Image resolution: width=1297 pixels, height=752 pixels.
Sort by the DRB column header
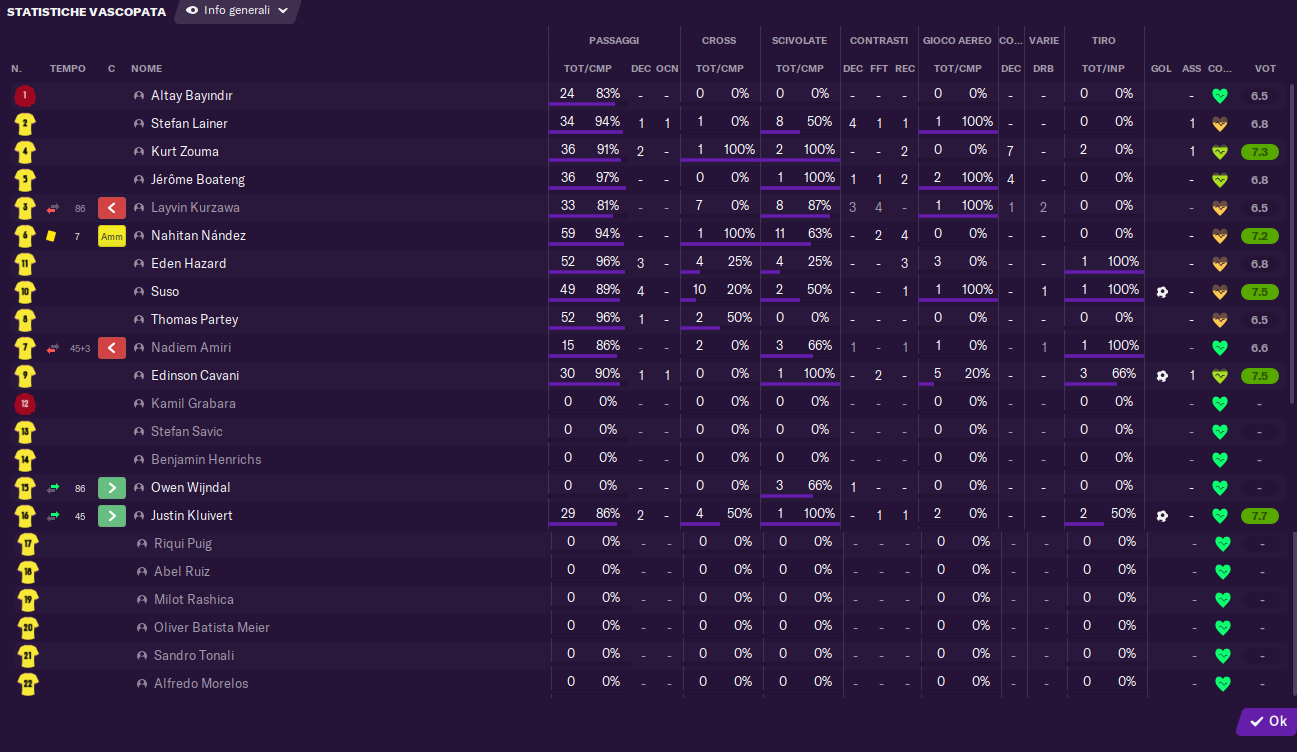(x=1043, y=69)
